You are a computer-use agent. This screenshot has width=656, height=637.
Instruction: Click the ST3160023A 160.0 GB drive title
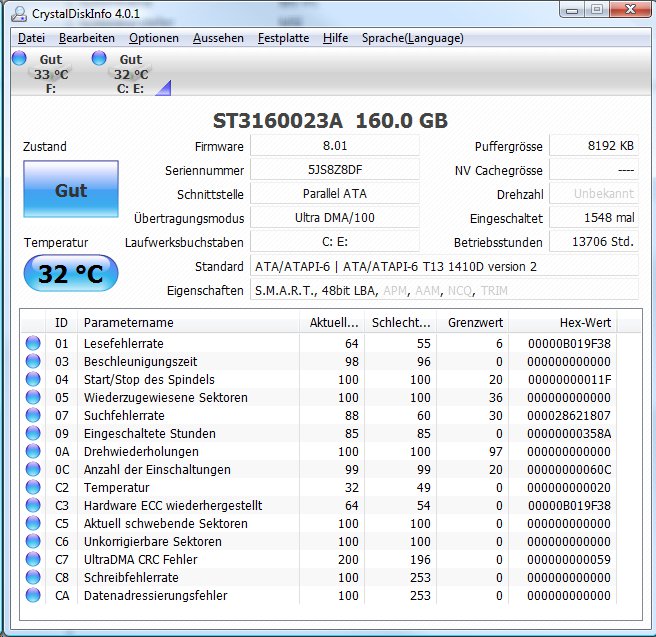[330, 120]
